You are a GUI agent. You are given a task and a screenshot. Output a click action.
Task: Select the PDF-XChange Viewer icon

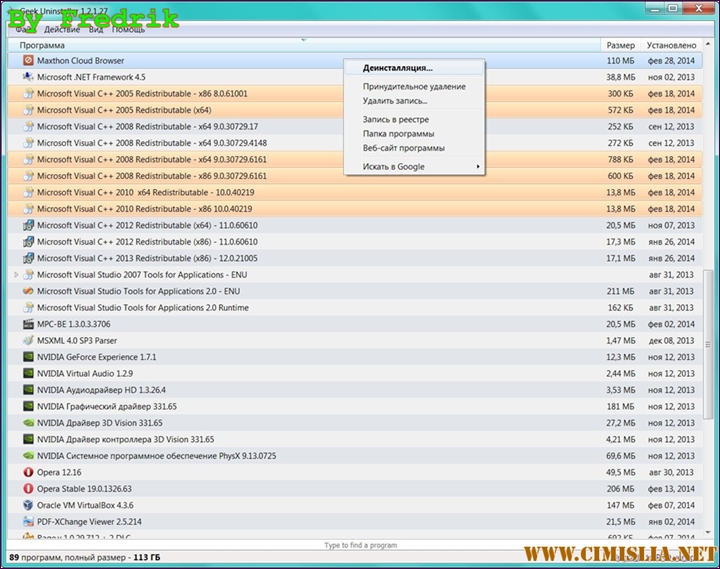(28, 521)
